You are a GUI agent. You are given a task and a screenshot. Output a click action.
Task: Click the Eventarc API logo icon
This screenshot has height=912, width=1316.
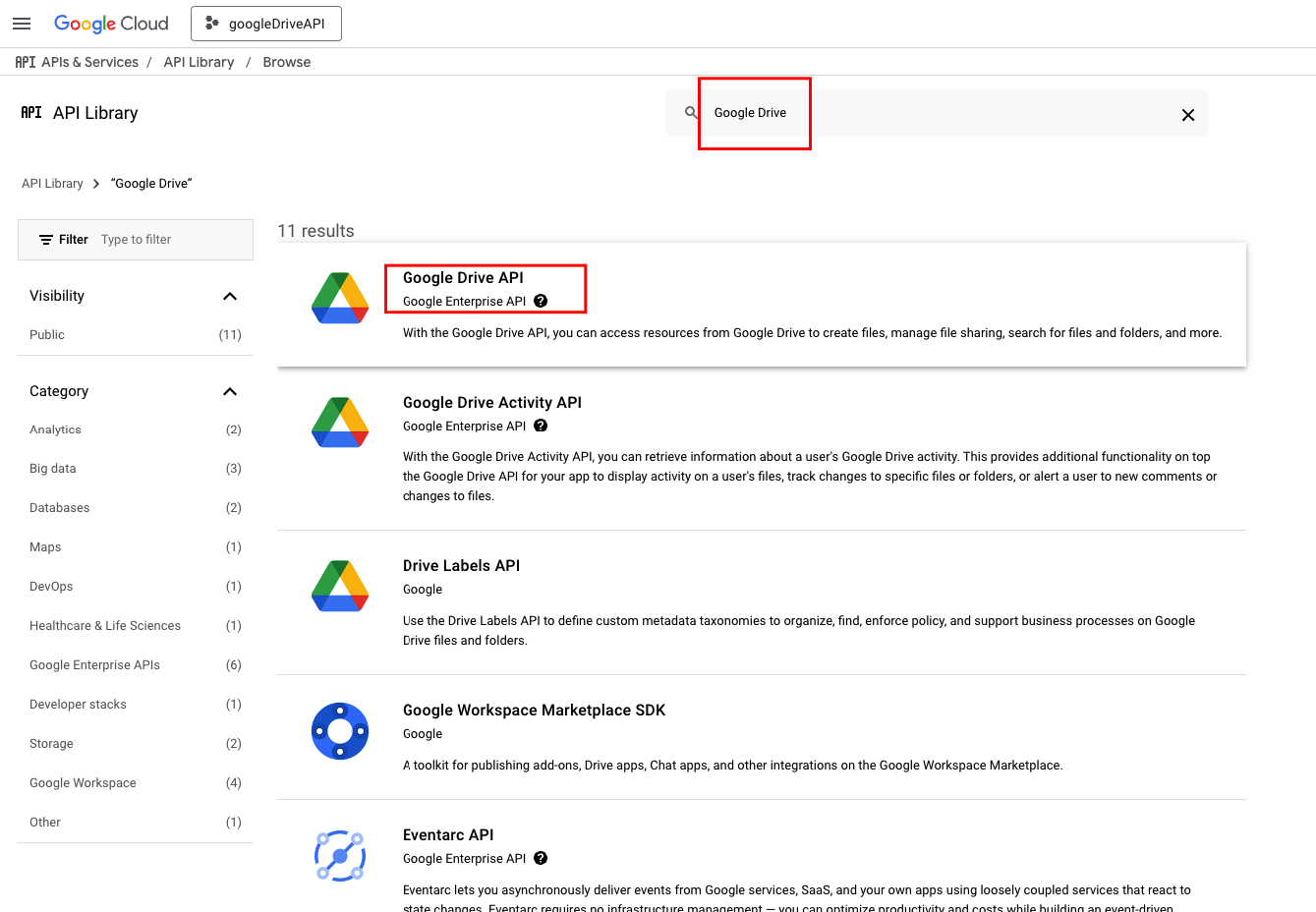click(340, 856)
